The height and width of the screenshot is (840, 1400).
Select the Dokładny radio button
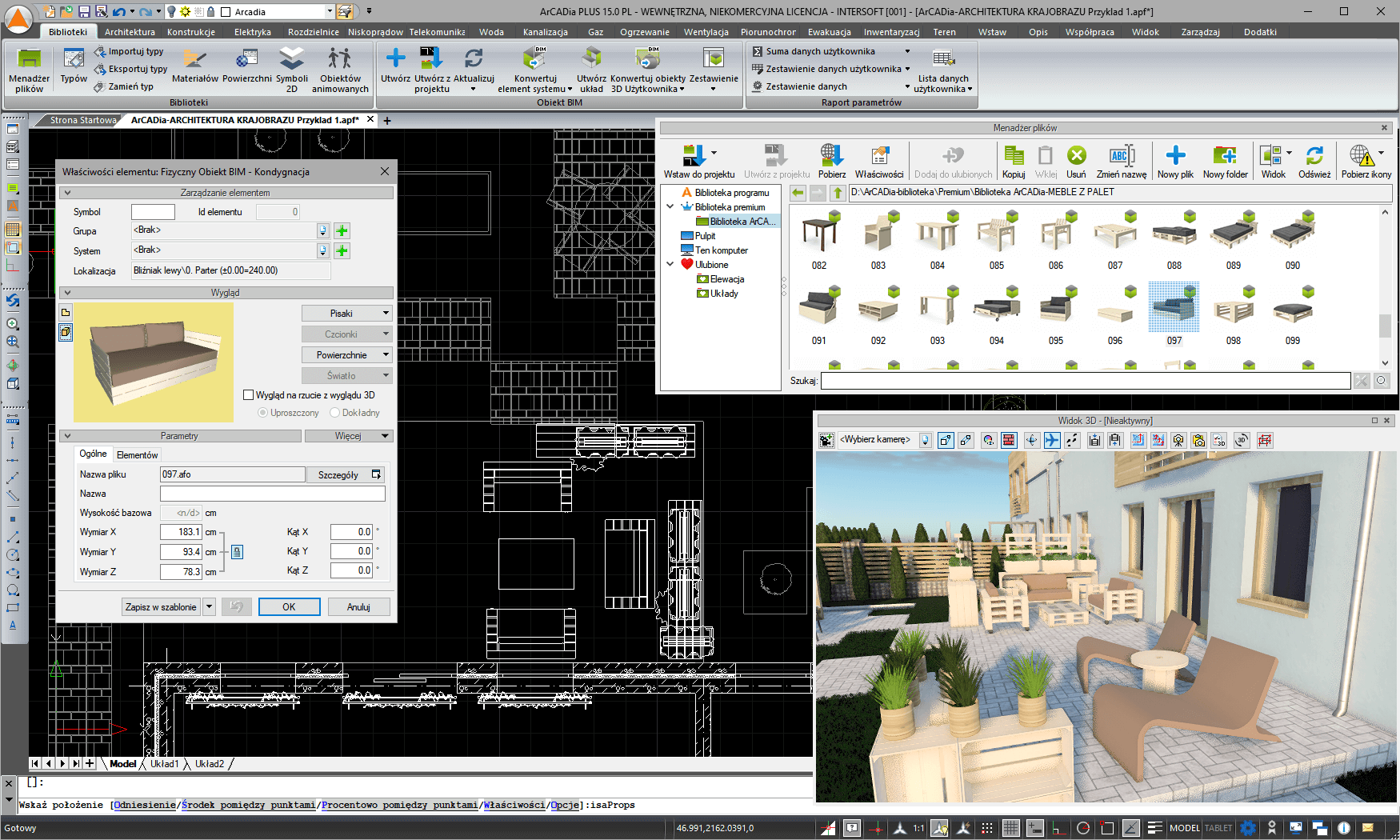(x=334, y=413)
